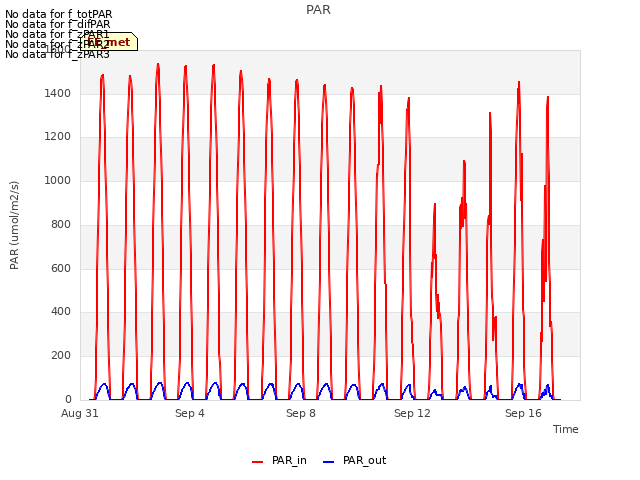The width and height of the screenshot is (640, 480).
Task: Click the 1200 y-axis tick label
Action: point(58,137)
